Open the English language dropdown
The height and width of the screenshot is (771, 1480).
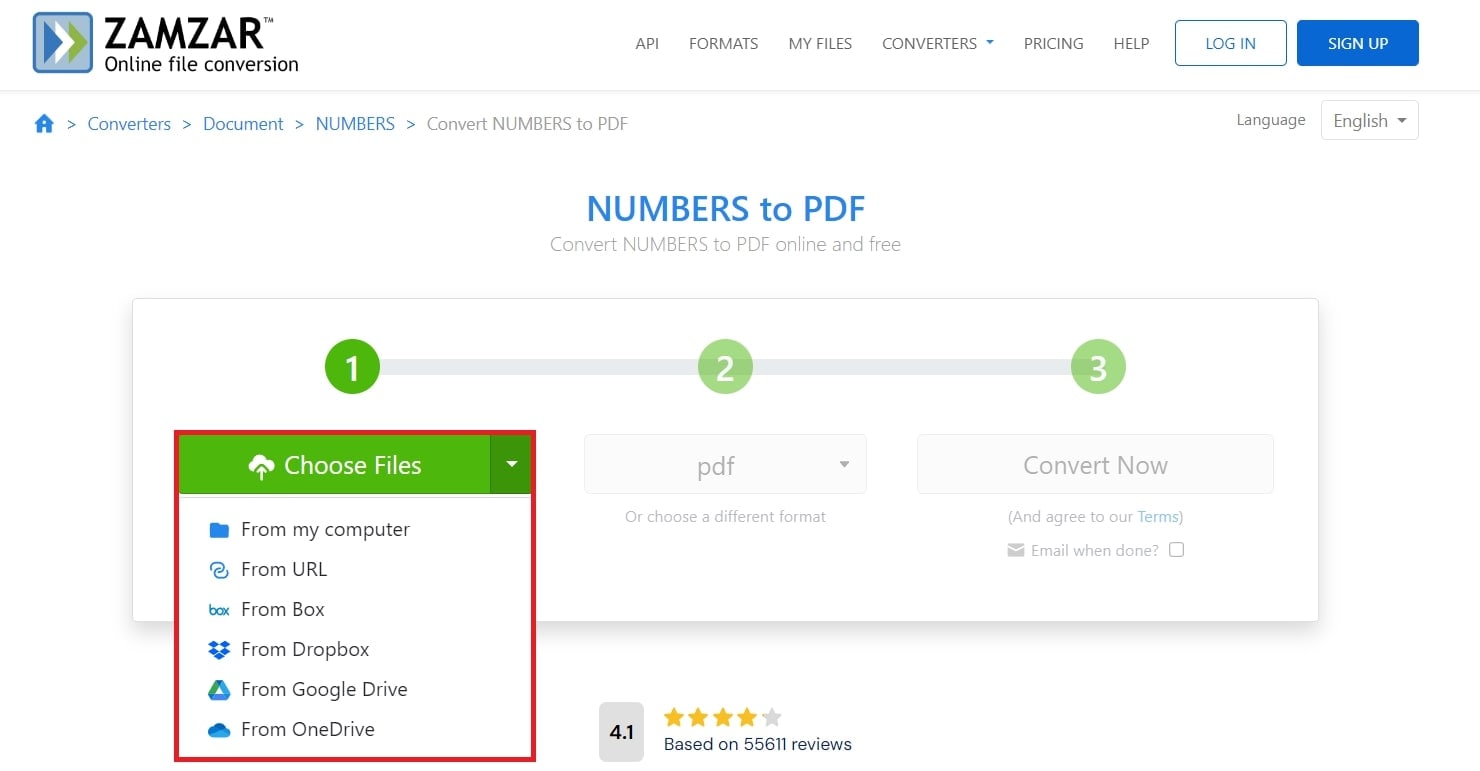point(1369,120)
